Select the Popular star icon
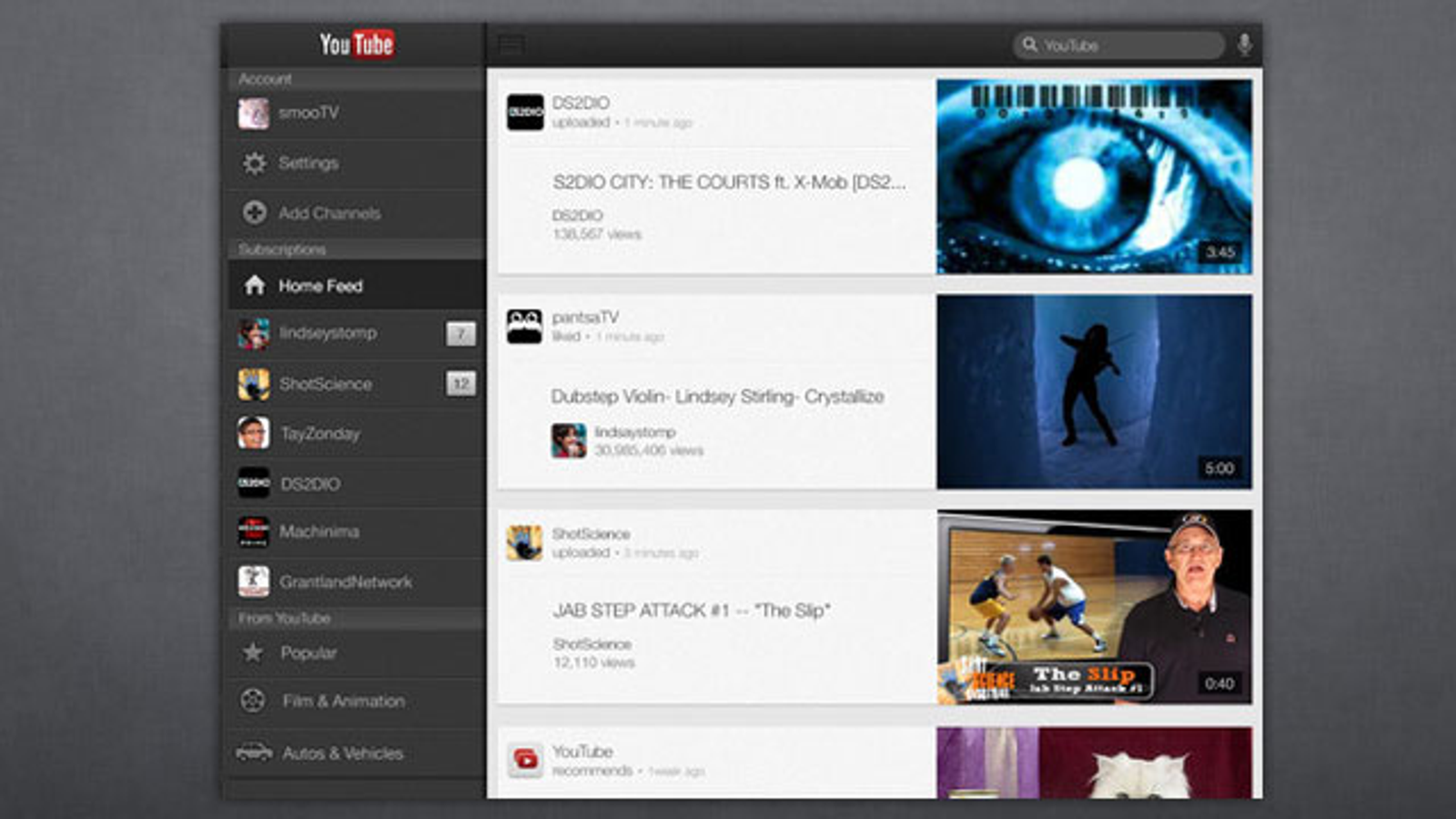Viewport: 1456px width, 819px height. coord(253,652)
